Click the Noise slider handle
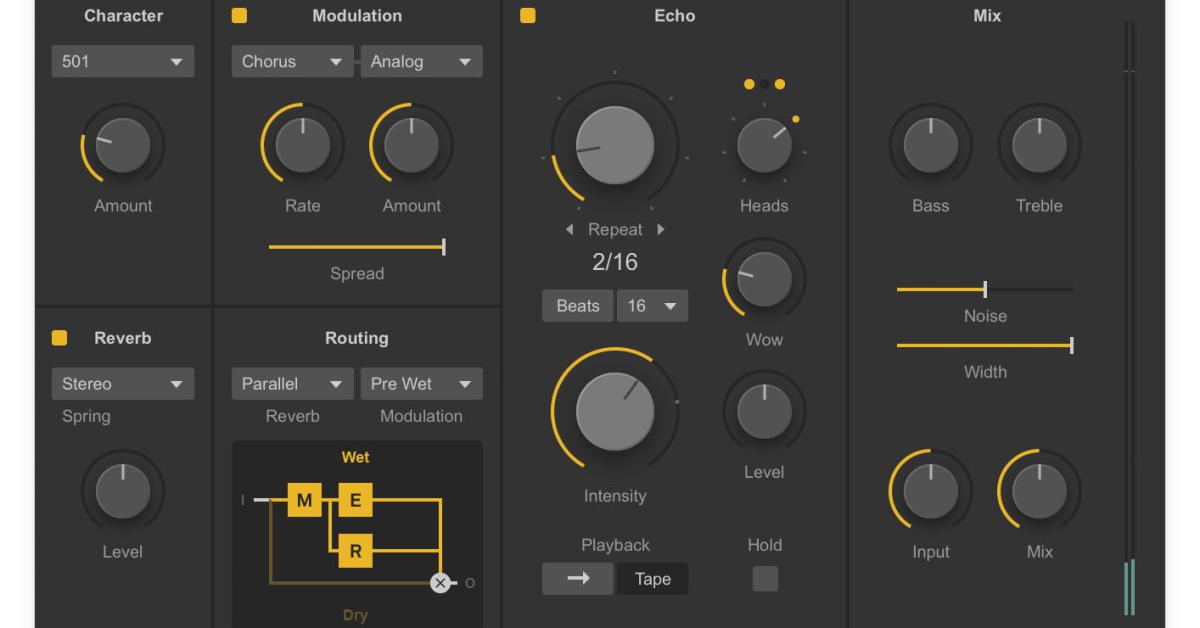 click(x=984, y=289)
